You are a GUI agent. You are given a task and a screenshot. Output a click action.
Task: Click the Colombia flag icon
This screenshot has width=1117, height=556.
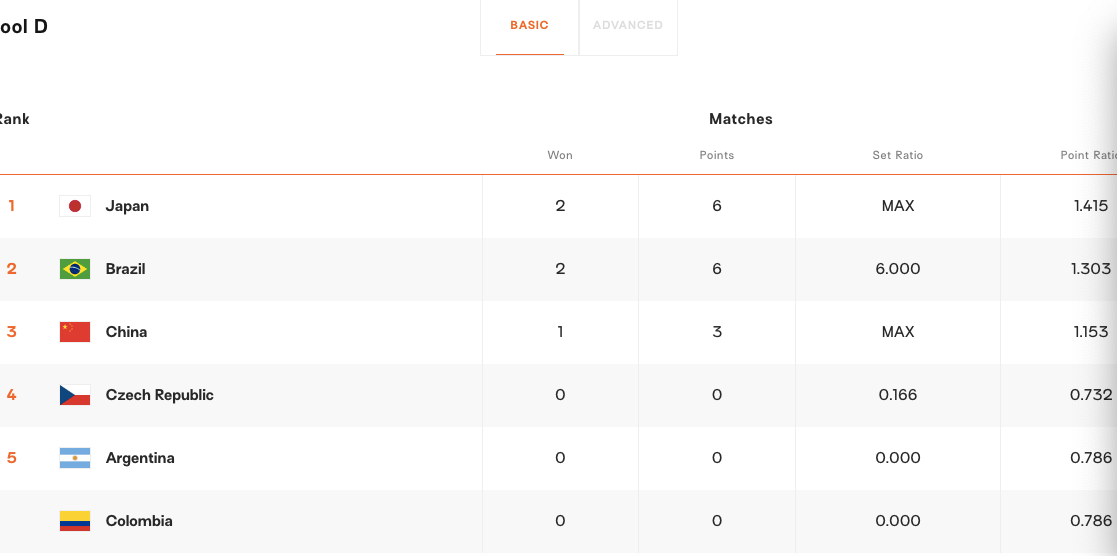(x=75, y=521)
